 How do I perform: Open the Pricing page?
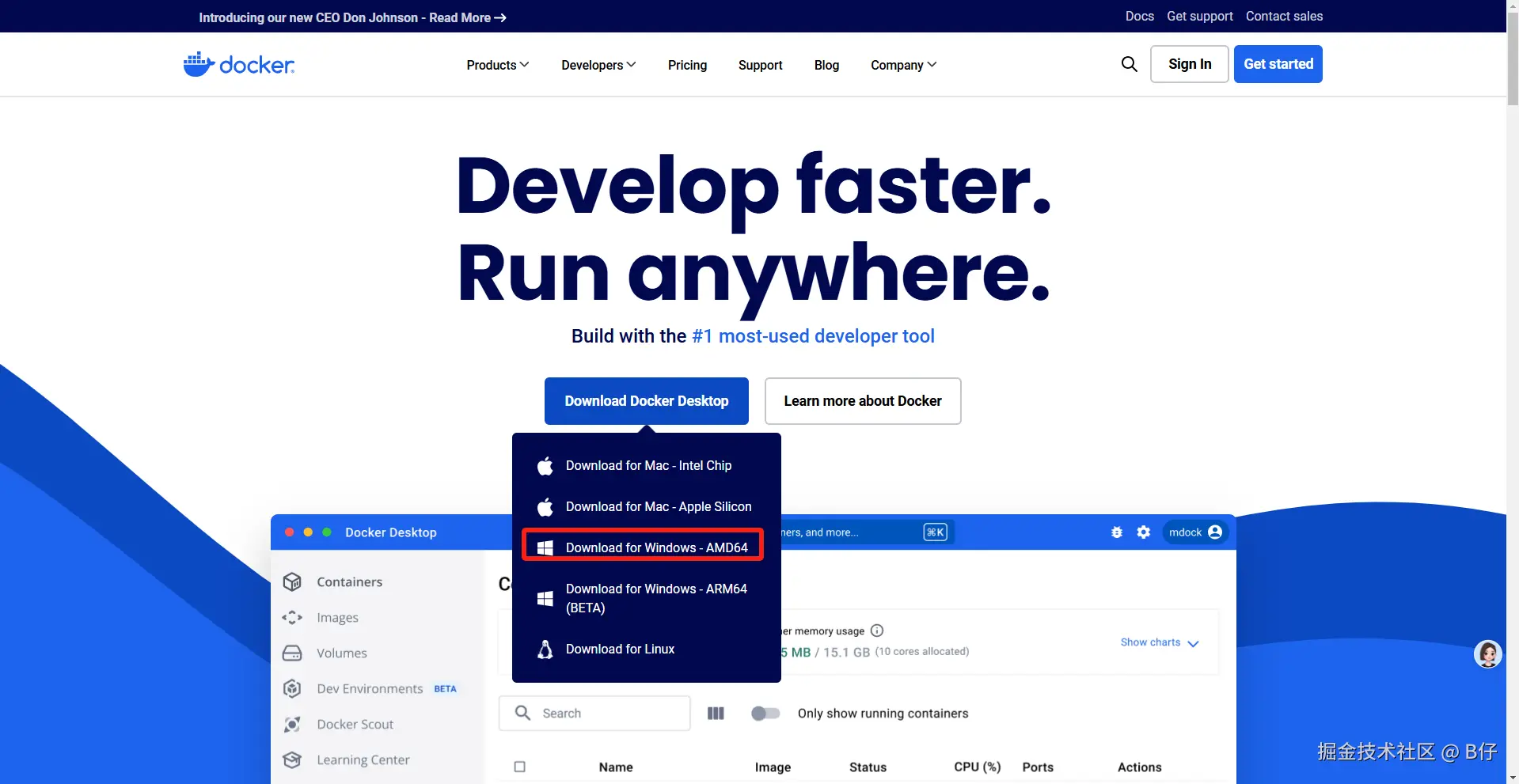pyautogui.click(x=687, y=65)
